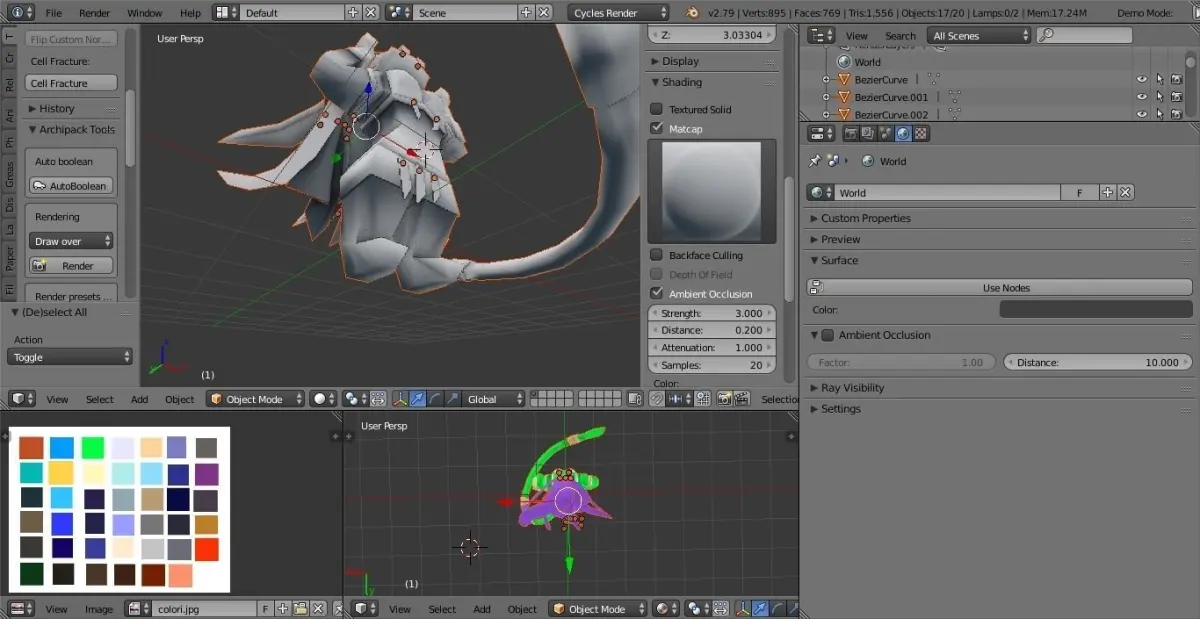1200x619 pixels.
Task: Delete the Default screen layout
Action: click(371, 13)
